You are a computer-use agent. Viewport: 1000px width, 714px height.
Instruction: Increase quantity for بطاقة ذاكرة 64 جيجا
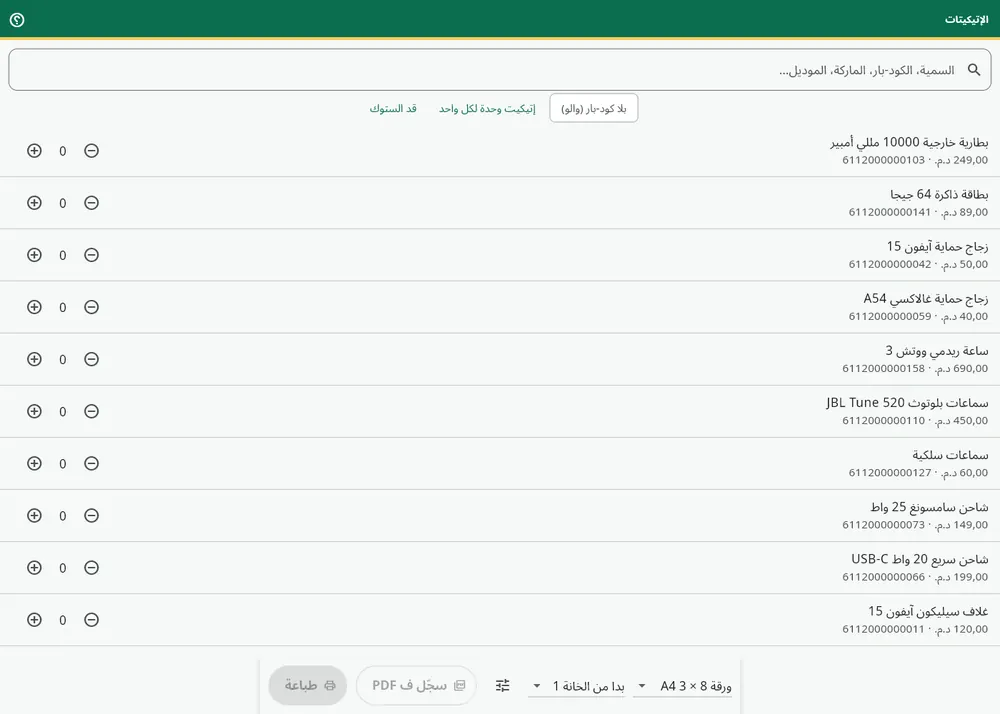pos(34,203)
